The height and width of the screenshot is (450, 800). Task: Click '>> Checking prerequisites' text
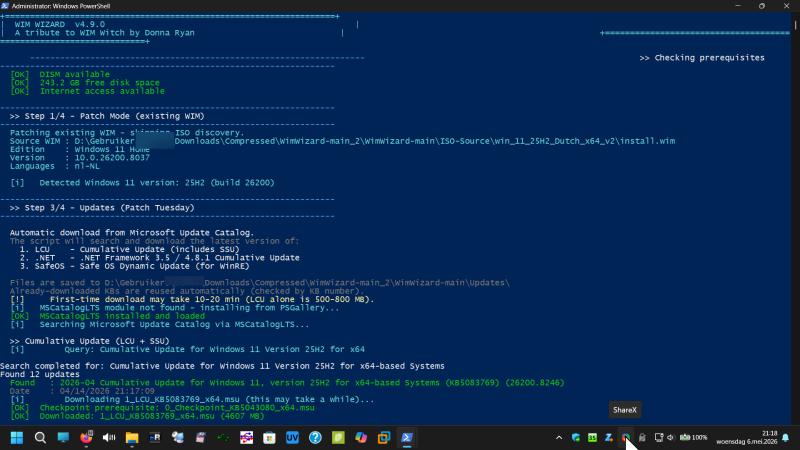click(702, 58)
